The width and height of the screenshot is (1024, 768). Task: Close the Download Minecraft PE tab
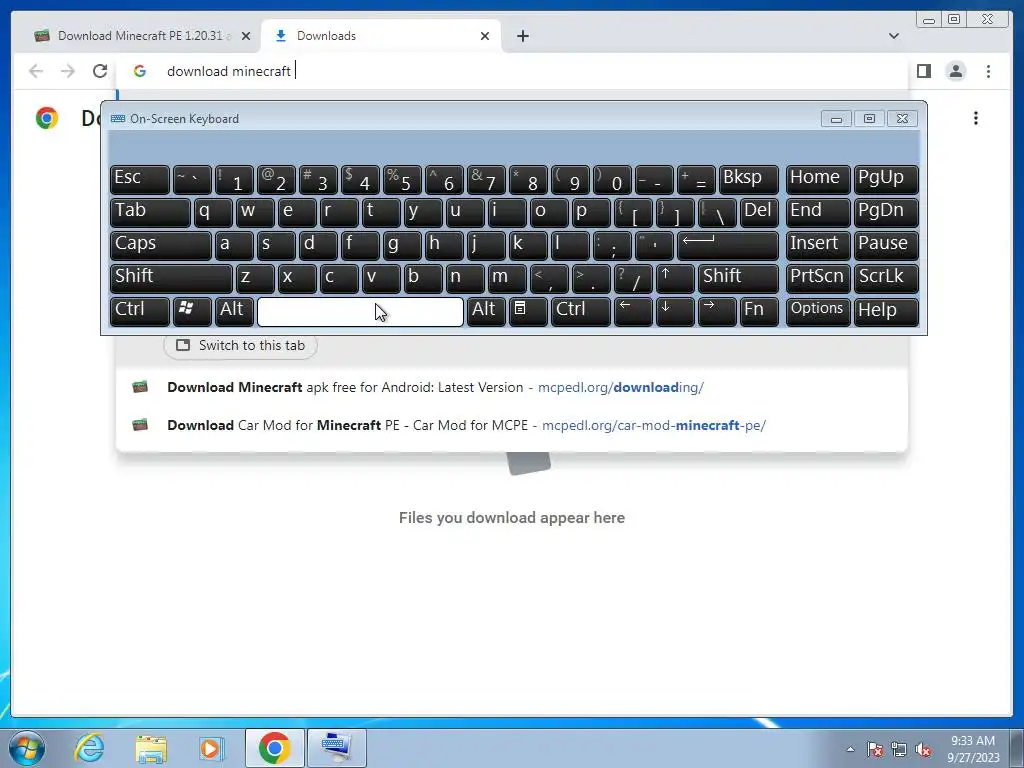coord(246,36)
